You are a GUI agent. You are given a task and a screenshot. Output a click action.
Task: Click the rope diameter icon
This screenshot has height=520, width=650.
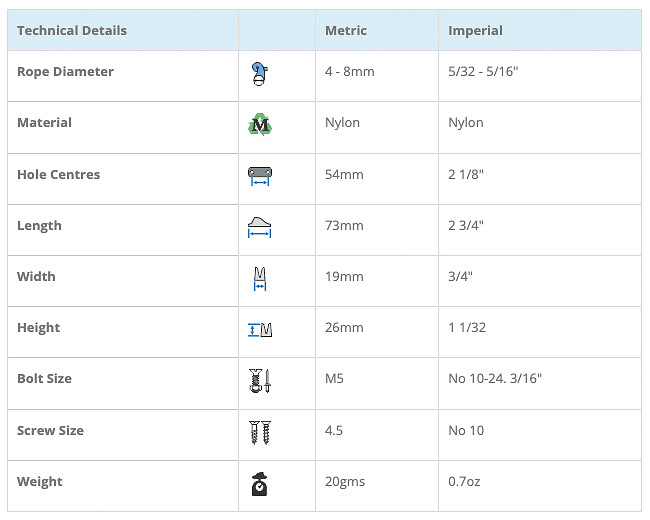pos(259,73)
